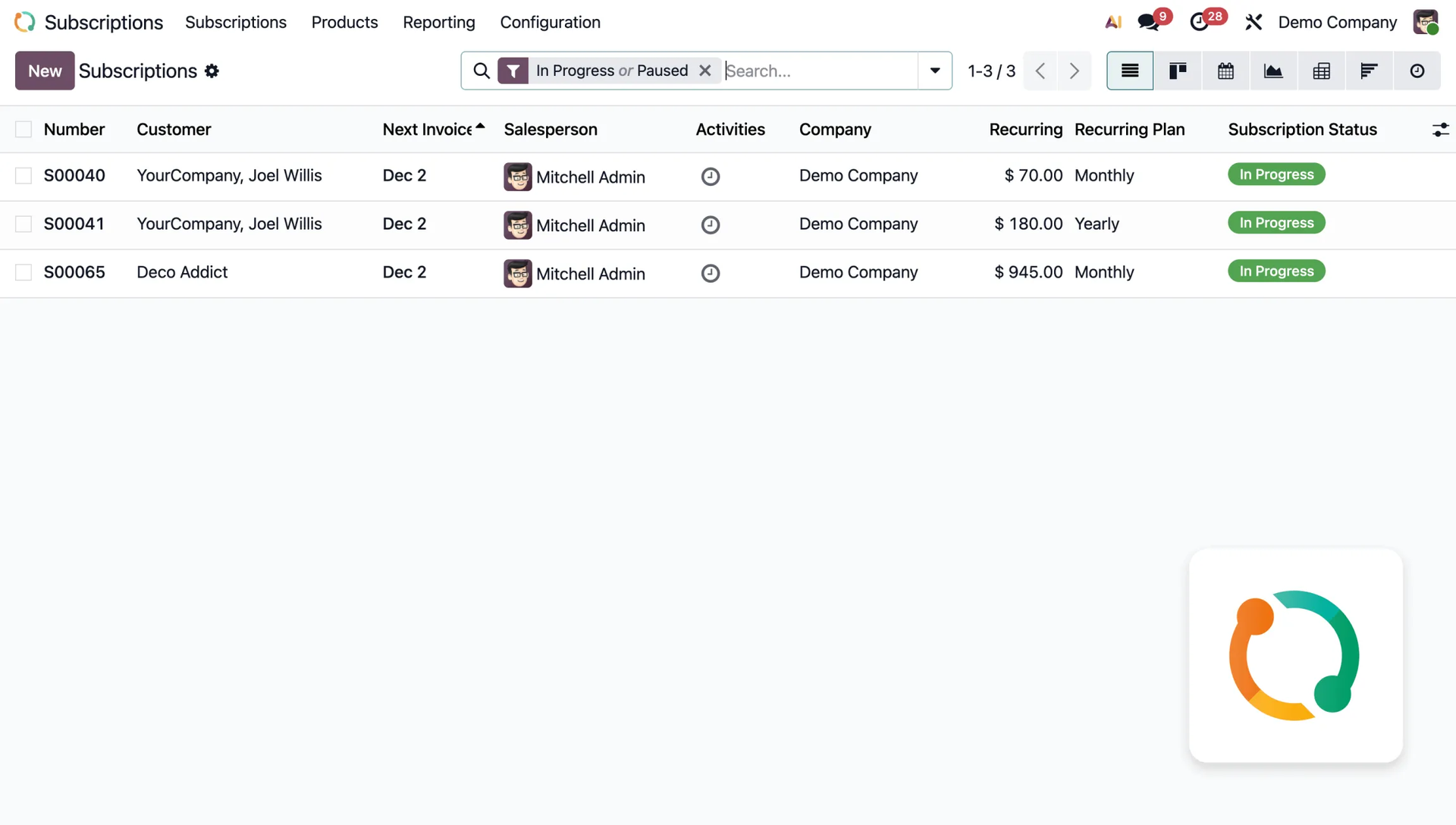
Task: Open subscription S00040
Action: click(x=74, y=176)
